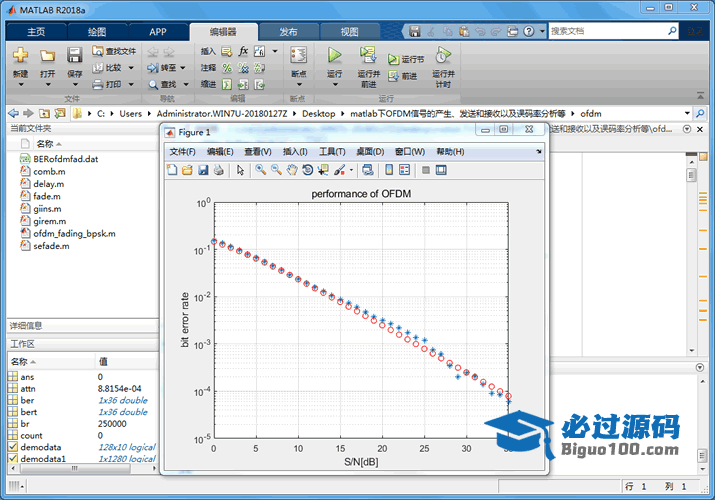Select BERofdmfad.dat in the file list
The width and height of the screenshot is (715, 500).
65,159
